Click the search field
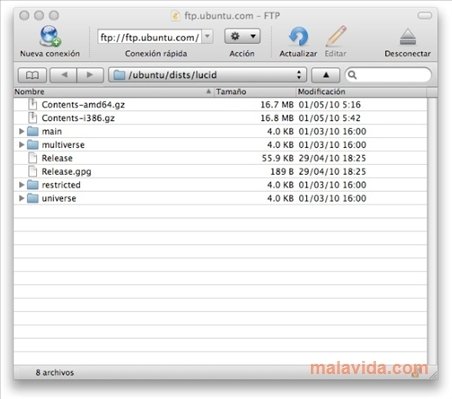Image resolution: width=452 pixels, height=399 pixels. coord(388,75)
